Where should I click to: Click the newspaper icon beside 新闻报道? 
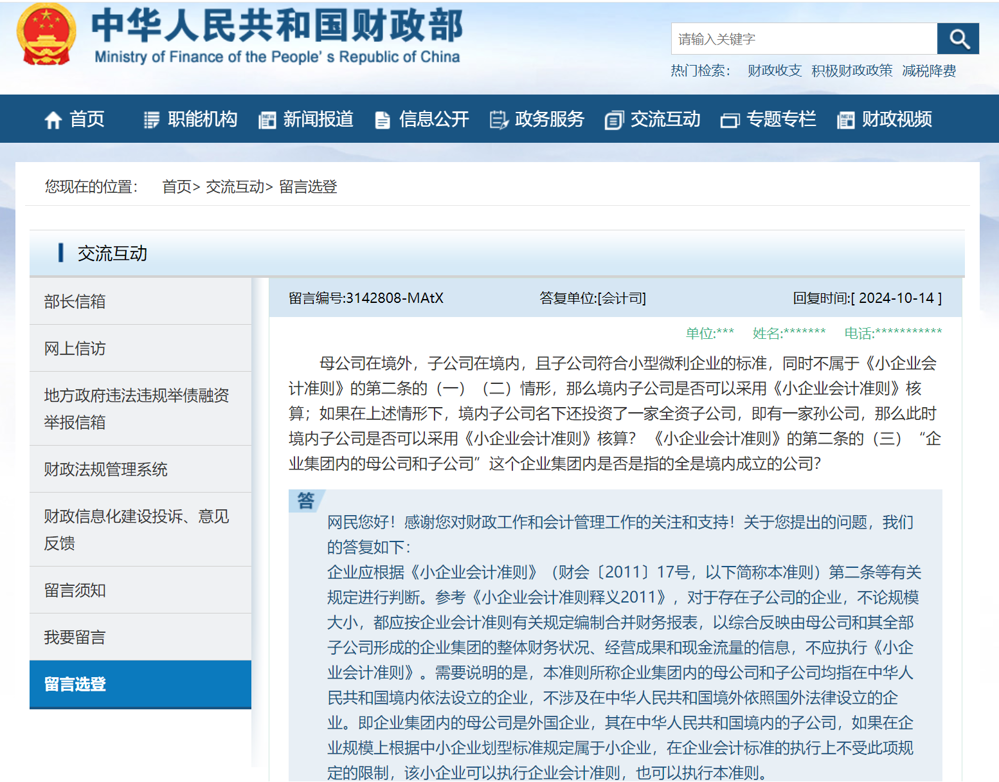point(267,119)
